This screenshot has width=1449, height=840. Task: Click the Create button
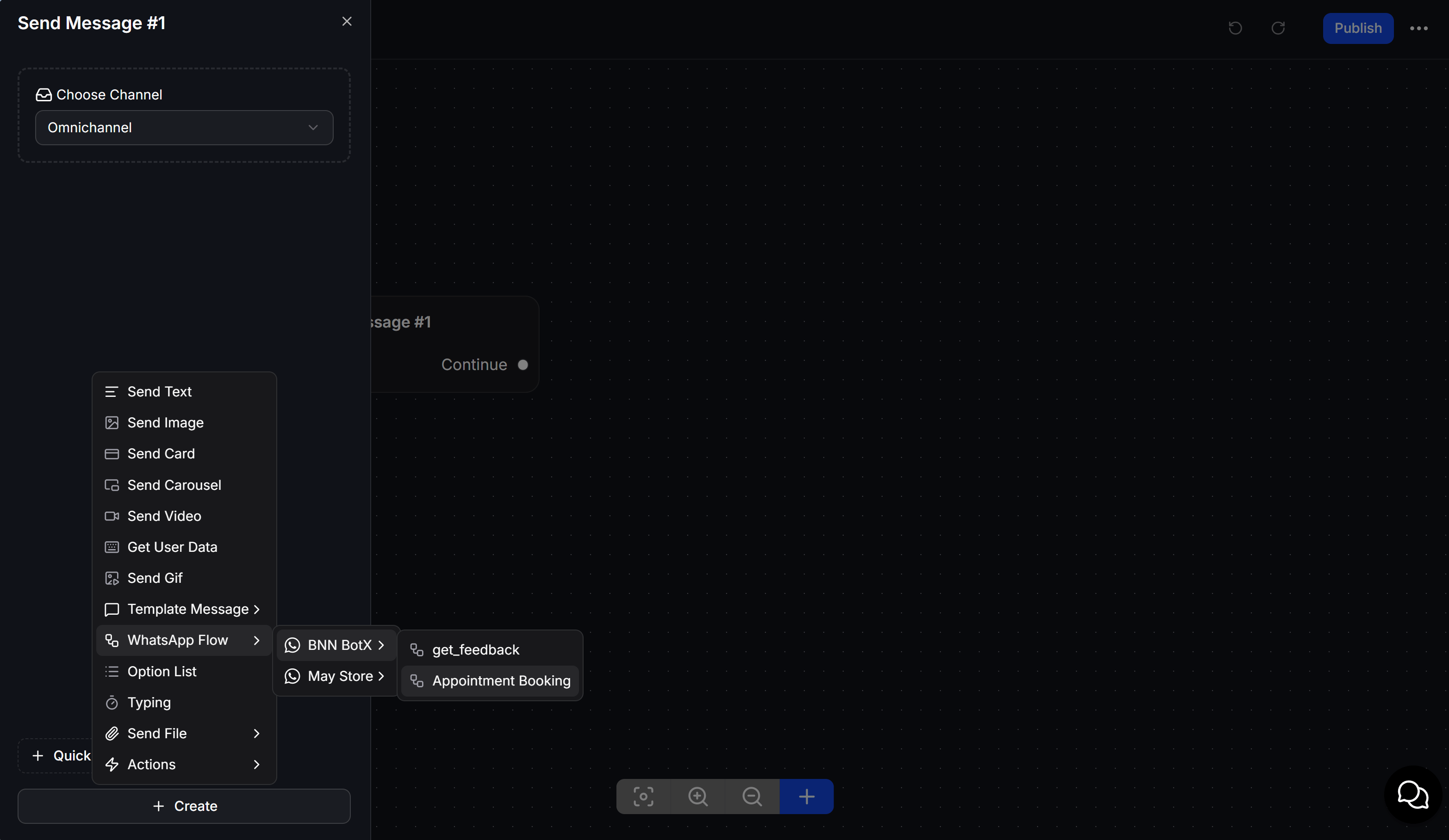[184, 805]
